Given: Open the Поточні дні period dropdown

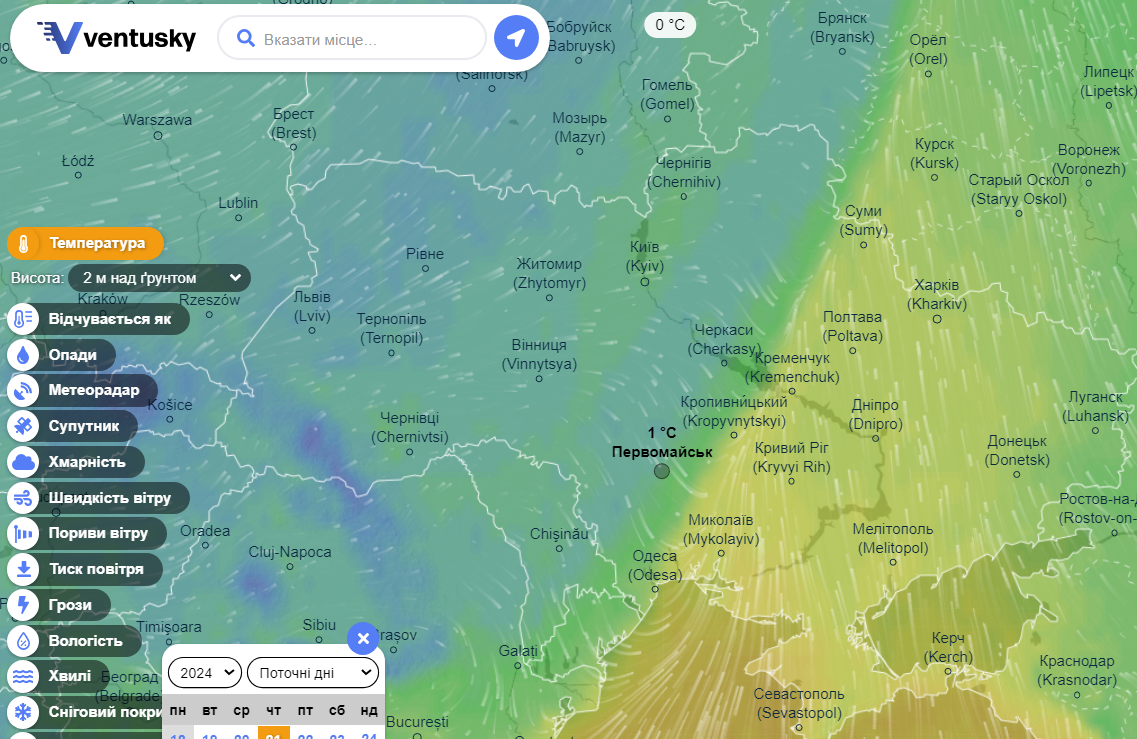Looking at the screenshot, I should click(x=313, y=673).
